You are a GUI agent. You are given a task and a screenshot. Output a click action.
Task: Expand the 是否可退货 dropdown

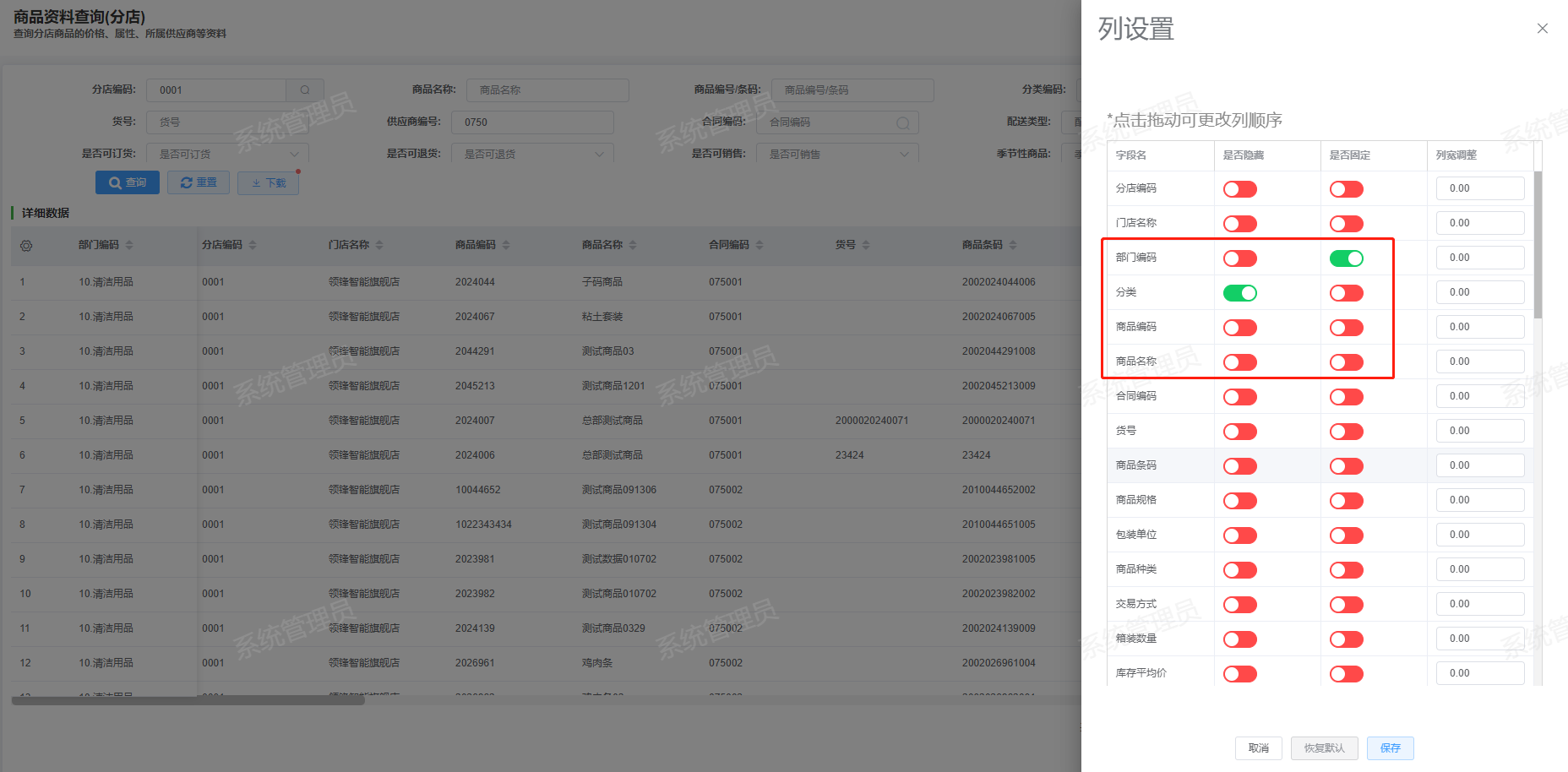coord(532,155)
